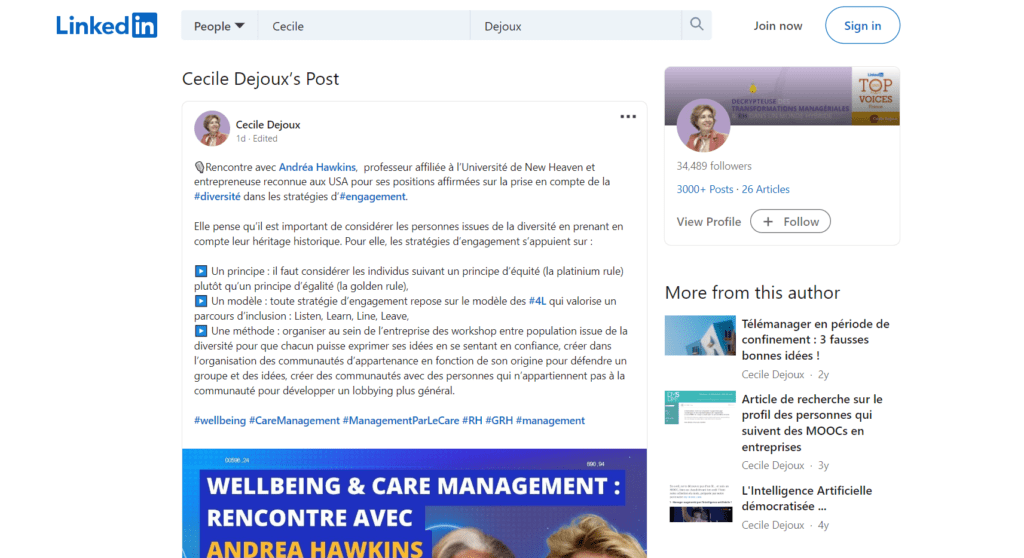Image resolution: width=1024 pixels, height=558 pixels.
Task: Open the #management hashtag
Action: coord(551,420)
